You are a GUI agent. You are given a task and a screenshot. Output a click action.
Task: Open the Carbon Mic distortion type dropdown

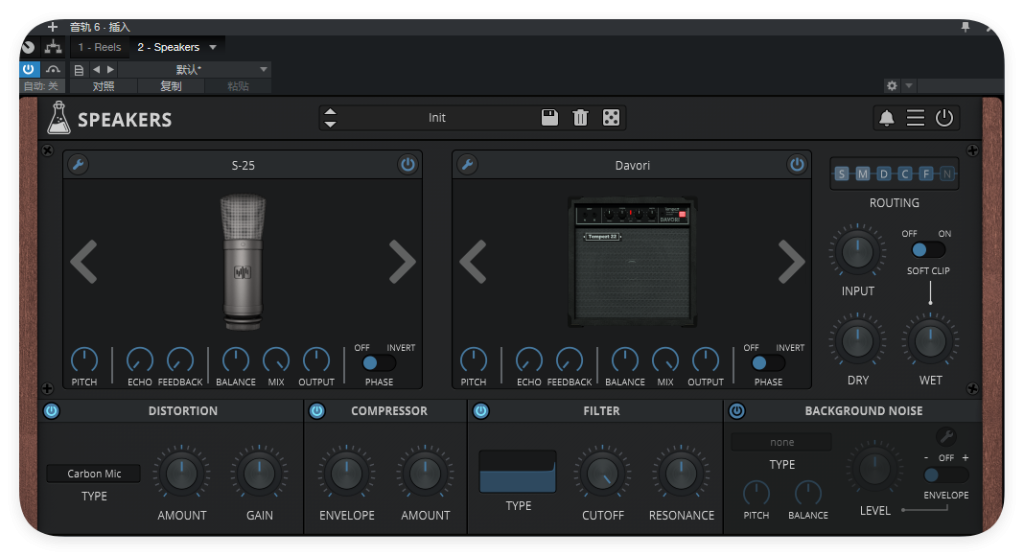[93, 473]
